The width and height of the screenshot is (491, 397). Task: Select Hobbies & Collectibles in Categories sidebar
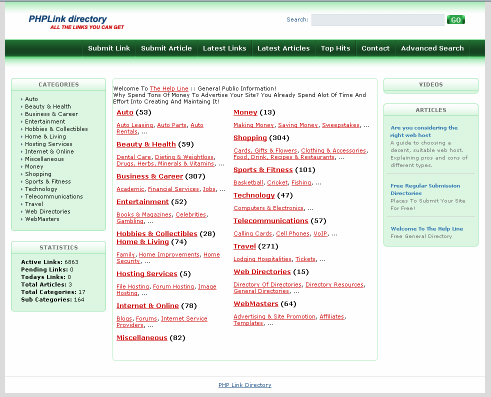click(56, 129)
